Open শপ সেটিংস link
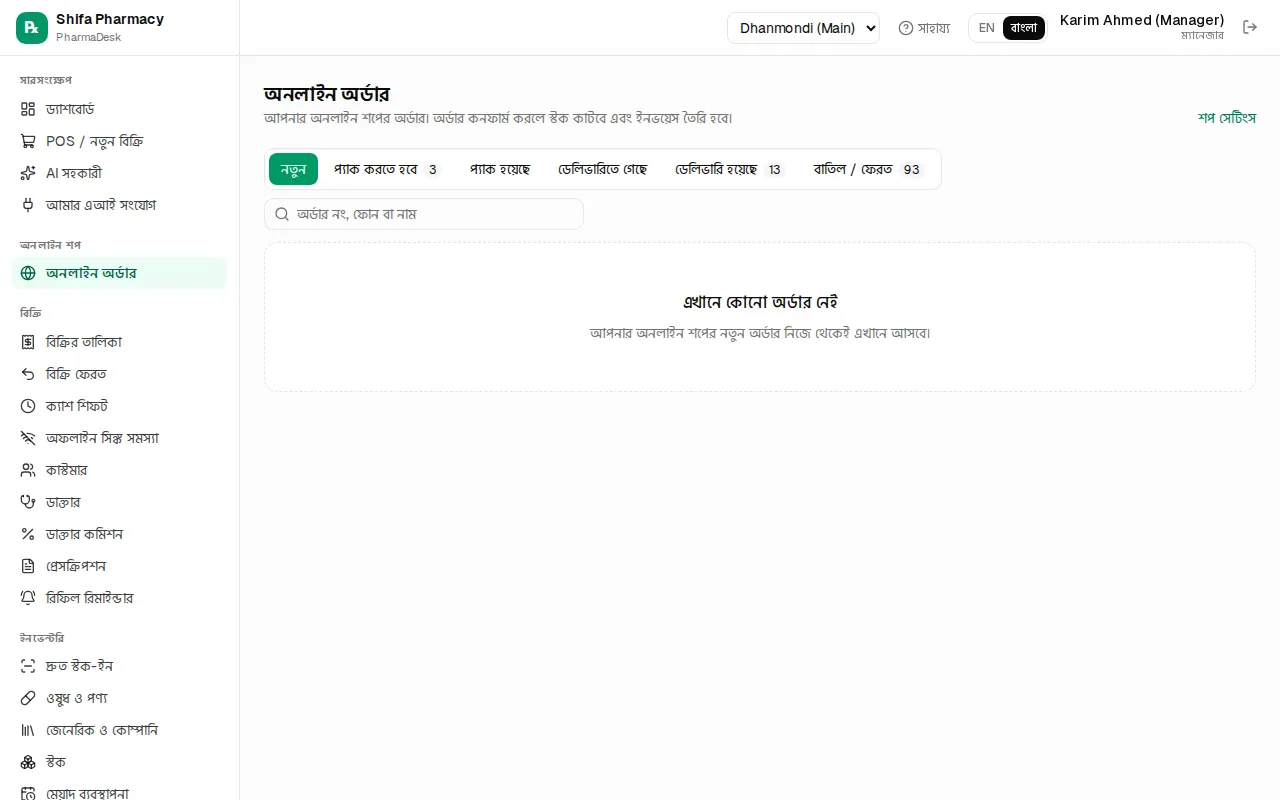 (1227, 117)
